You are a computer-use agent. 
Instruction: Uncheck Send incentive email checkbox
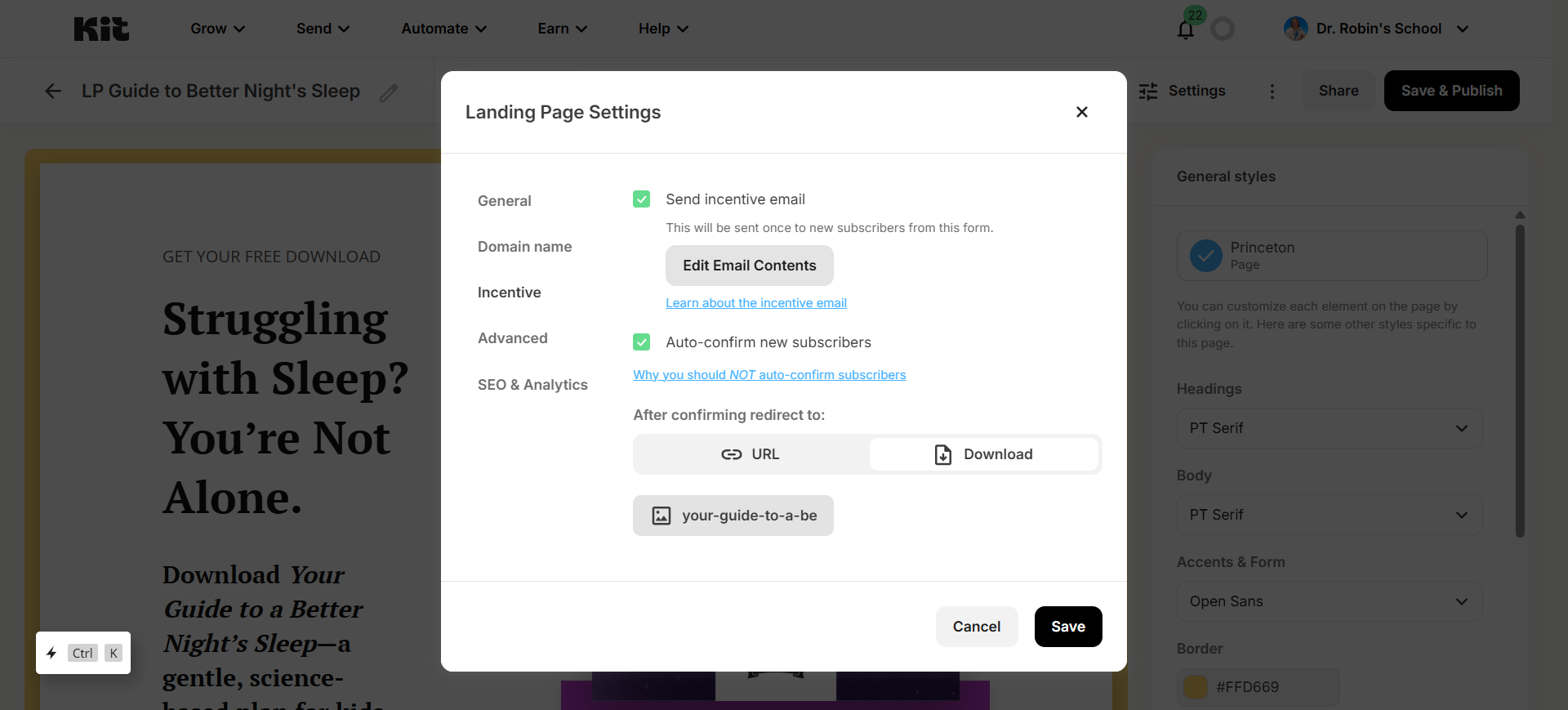[642, 199]
